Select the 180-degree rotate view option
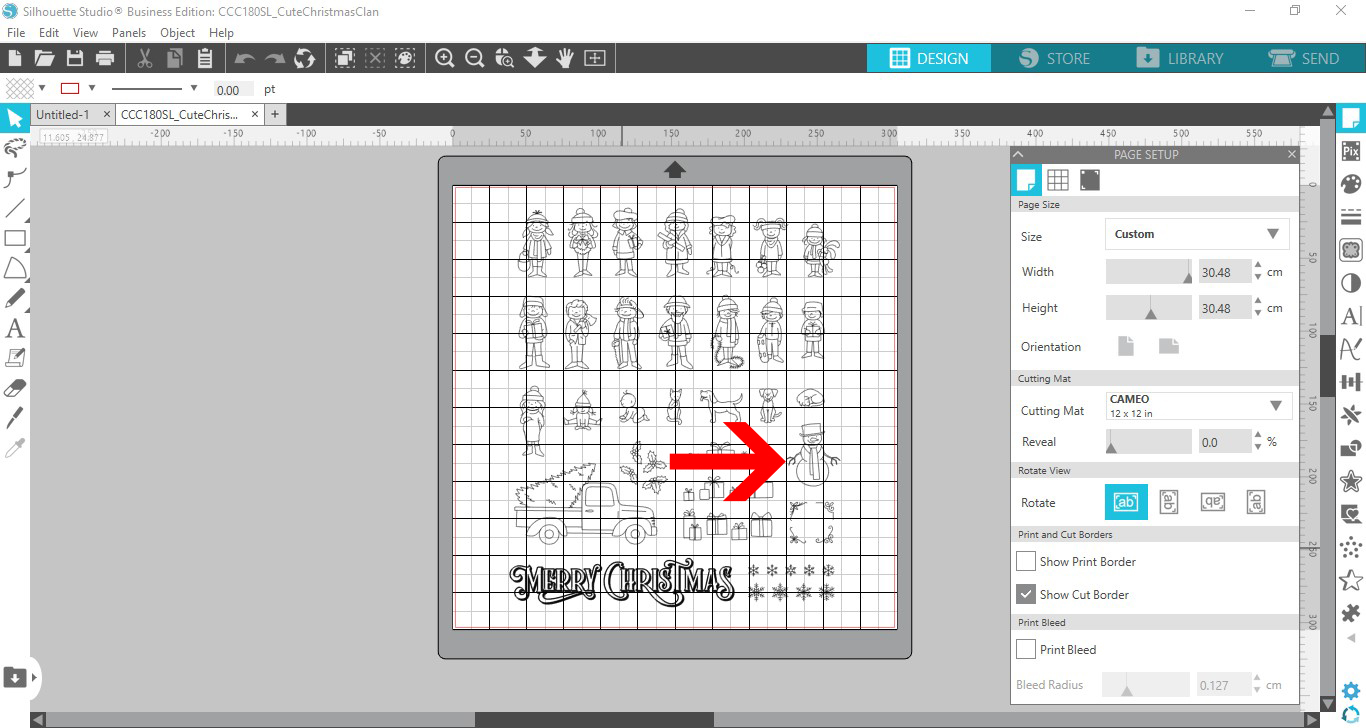This screenshot has height=728, width=1366. 1213,502
